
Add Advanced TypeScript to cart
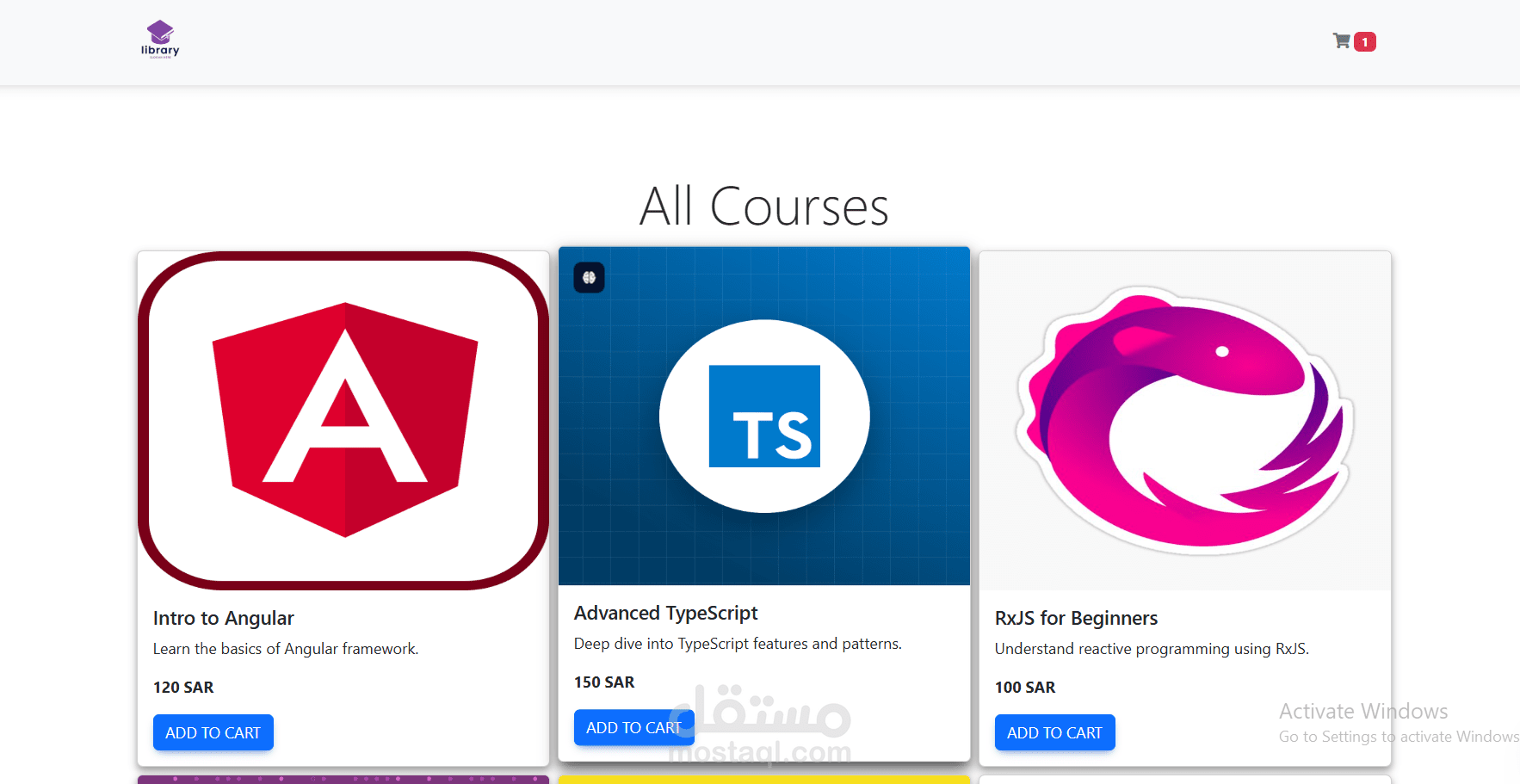pos(634,727)
